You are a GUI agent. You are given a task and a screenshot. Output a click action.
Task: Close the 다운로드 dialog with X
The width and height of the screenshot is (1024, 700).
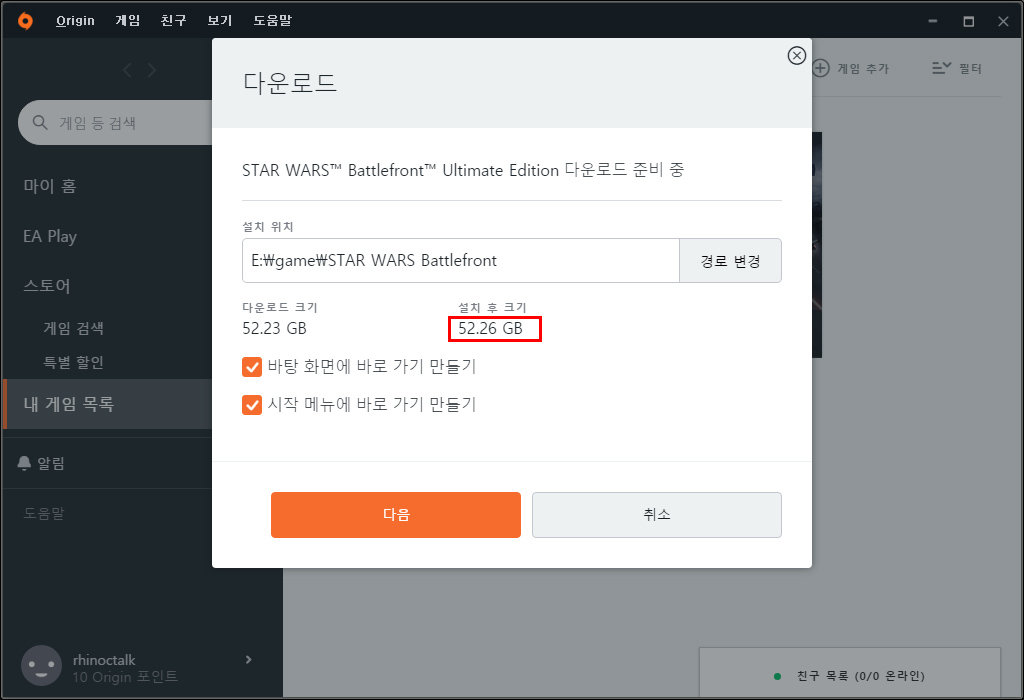click(x=796, y=56)
